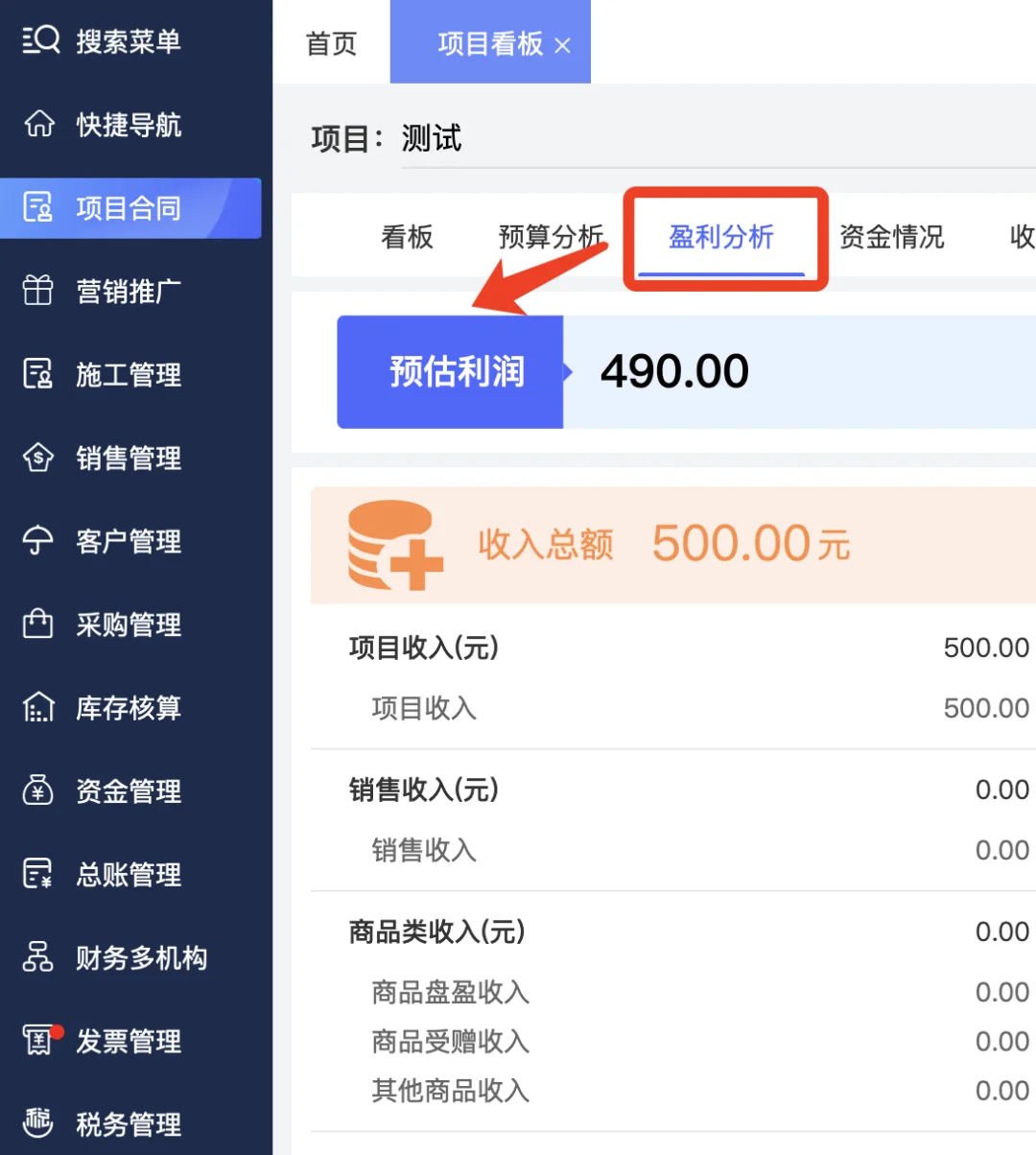Viewport: 1036px width, 1155px height.
Task: Close the 项目看板 tab
Action: pyautogui.click(x=563, y=44)
